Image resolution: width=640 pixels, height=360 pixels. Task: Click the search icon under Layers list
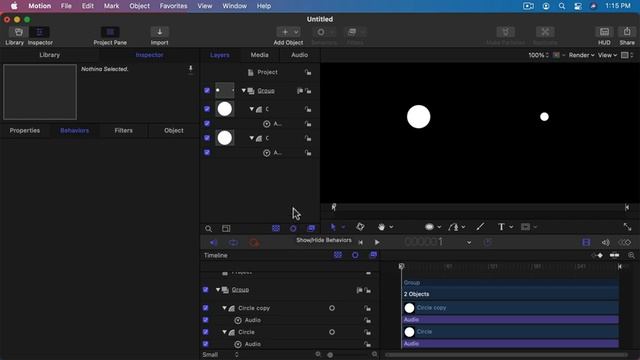209,229
